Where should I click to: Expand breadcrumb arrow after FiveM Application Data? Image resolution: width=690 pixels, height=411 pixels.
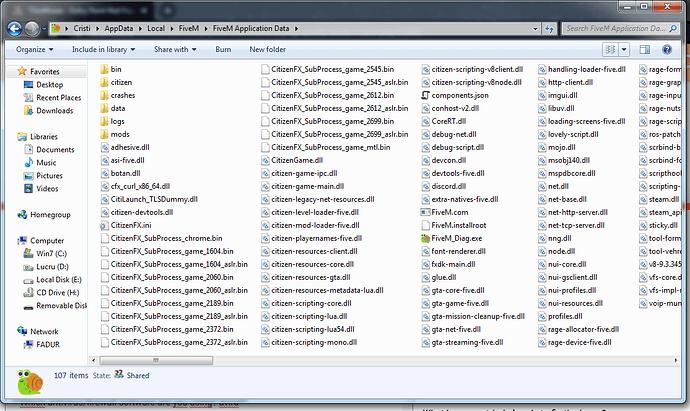pos(296,29)
